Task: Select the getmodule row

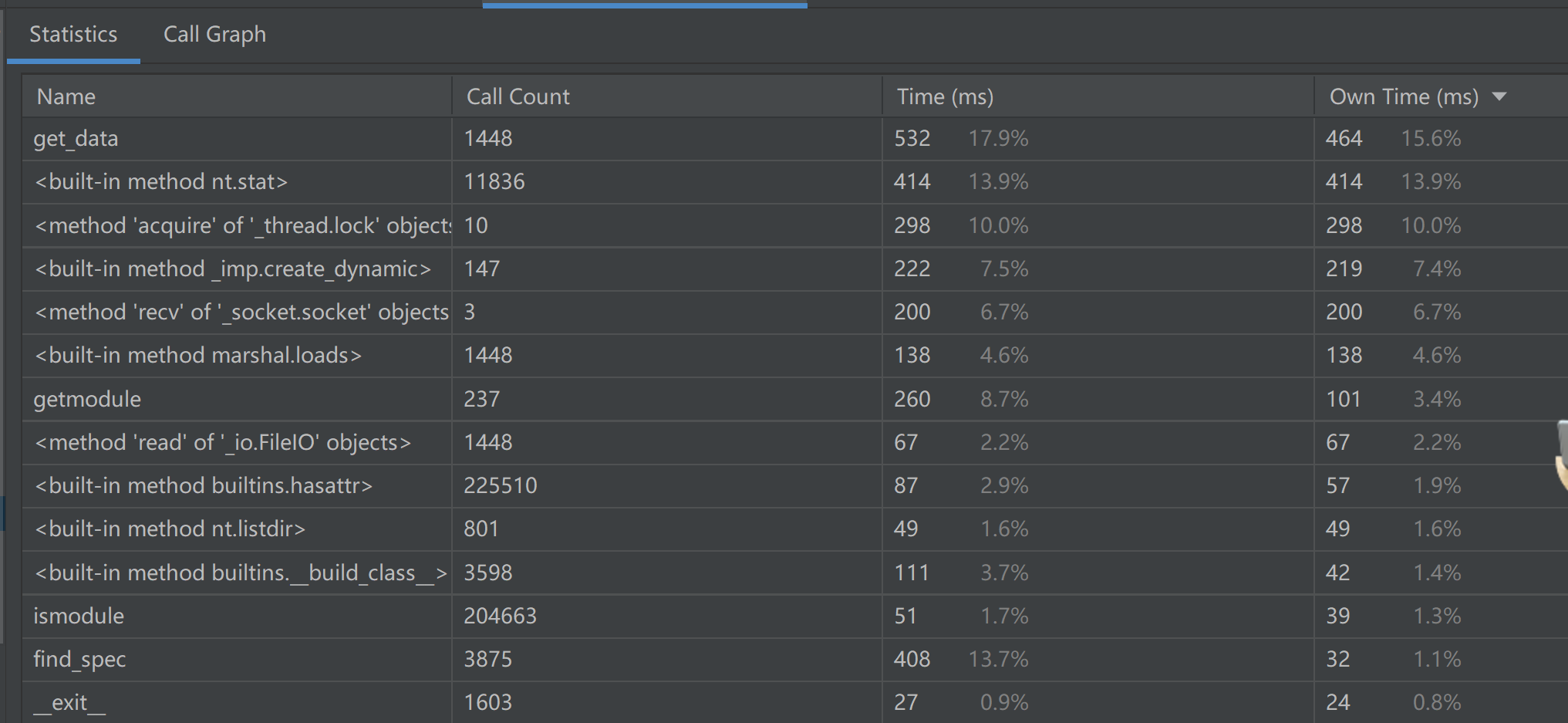Action: coord(87,399)
